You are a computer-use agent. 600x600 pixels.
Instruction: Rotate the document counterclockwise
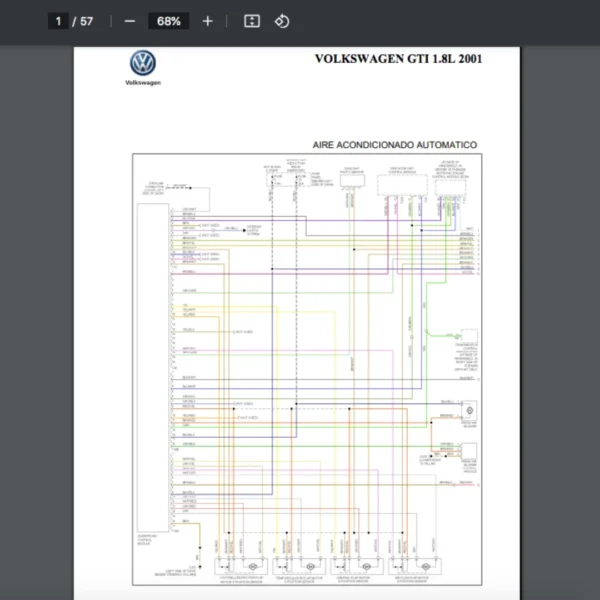pos(282,21)
